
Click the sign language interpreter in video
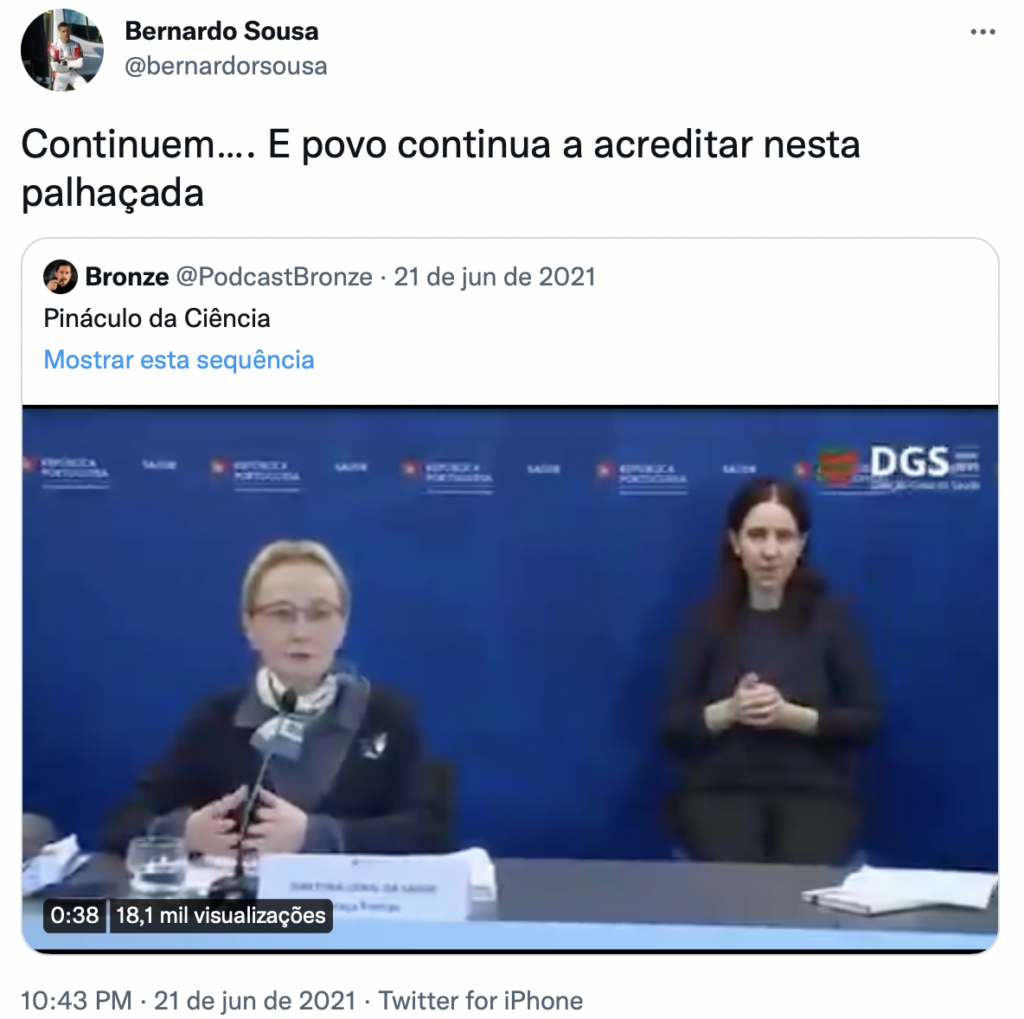(x=769, y=670)
